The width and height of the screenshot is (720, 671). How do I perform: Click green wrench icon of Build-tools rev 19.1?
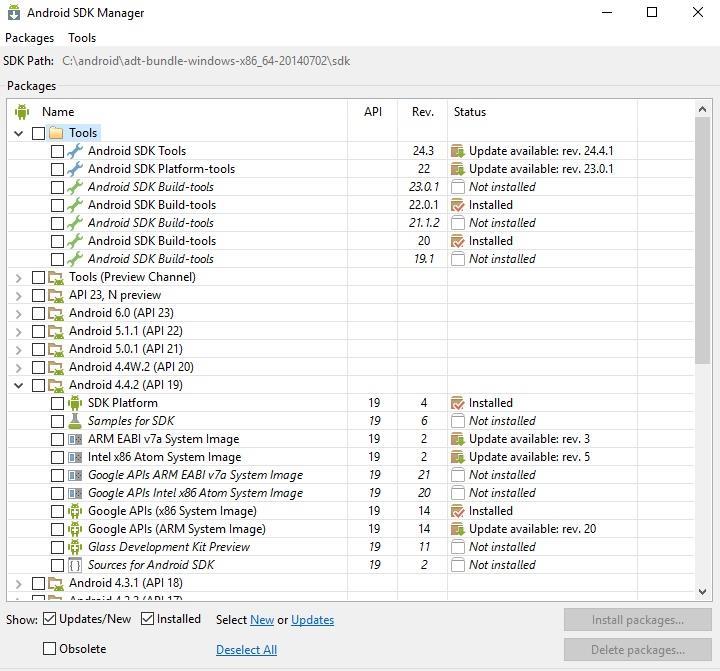coord(75,259)
